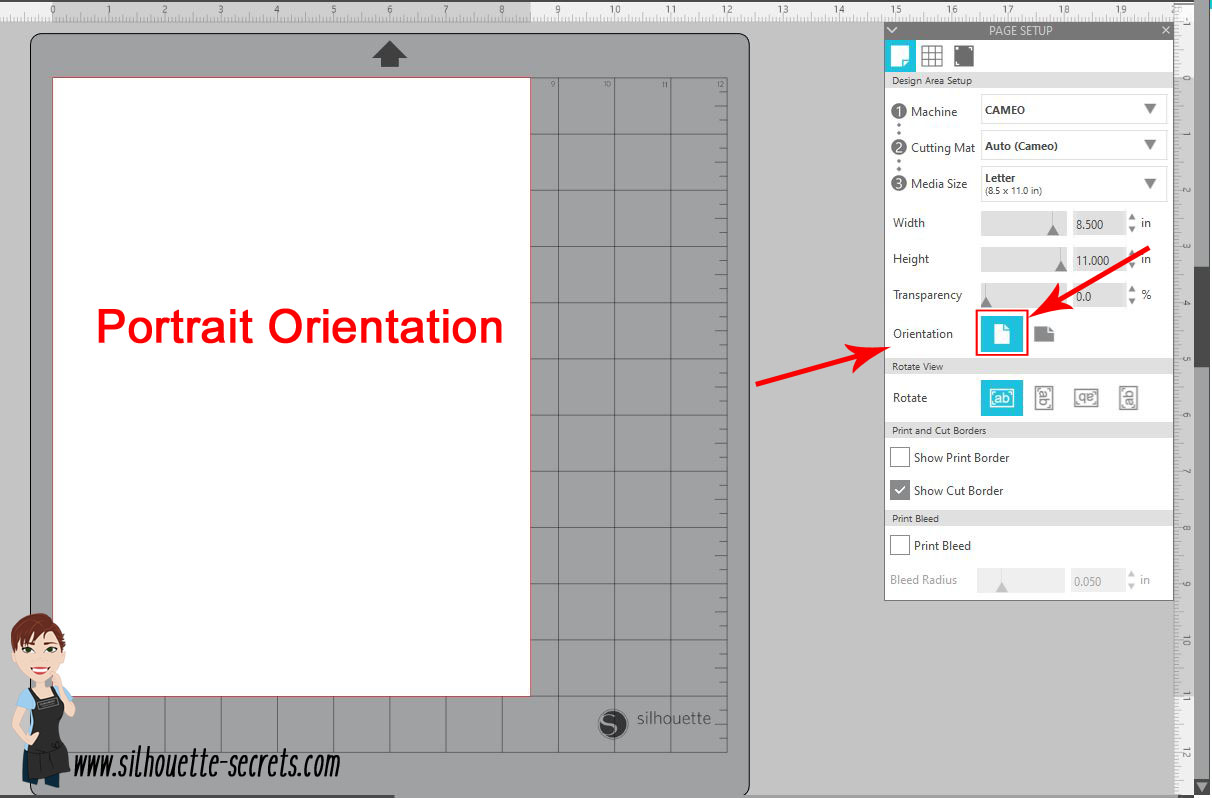Select the default zero-degree rotate view
The image size is (1212, 798).
pyautogui.click(x=1001, y=397)
